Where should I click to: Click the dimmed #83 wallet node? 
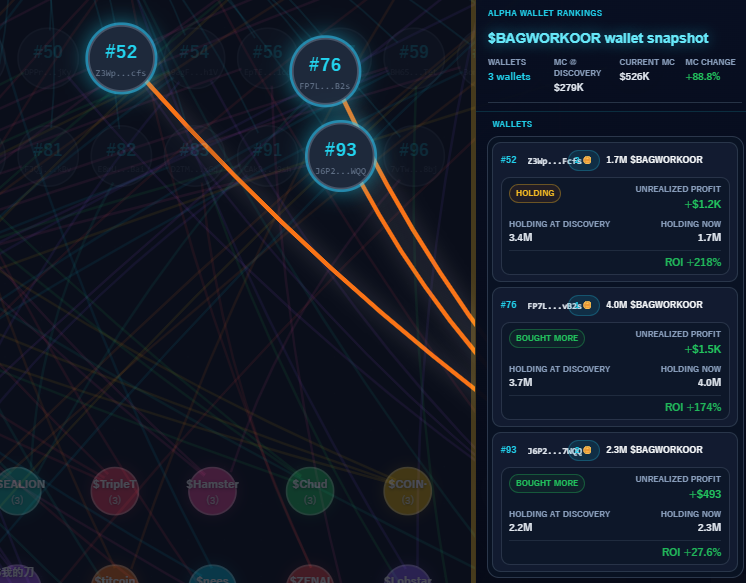[x=194, y=156]
